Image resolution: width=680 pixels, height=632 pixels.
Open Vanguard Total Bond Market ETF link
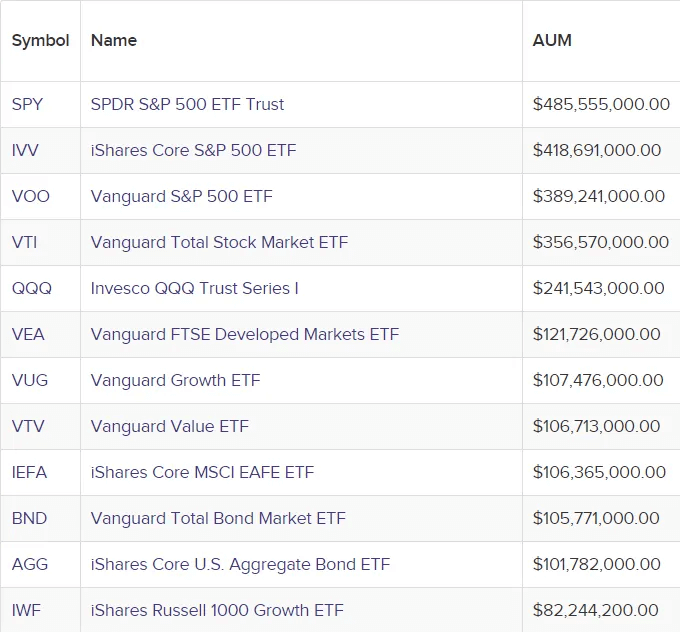[218, 518]
